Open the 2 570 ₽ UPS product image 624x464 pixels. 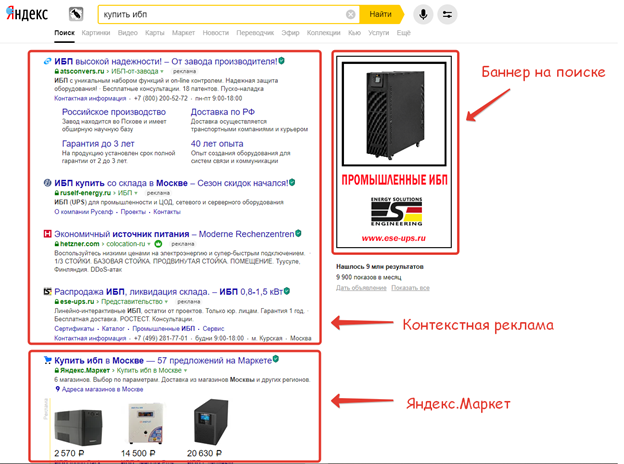tap(78, 427)
